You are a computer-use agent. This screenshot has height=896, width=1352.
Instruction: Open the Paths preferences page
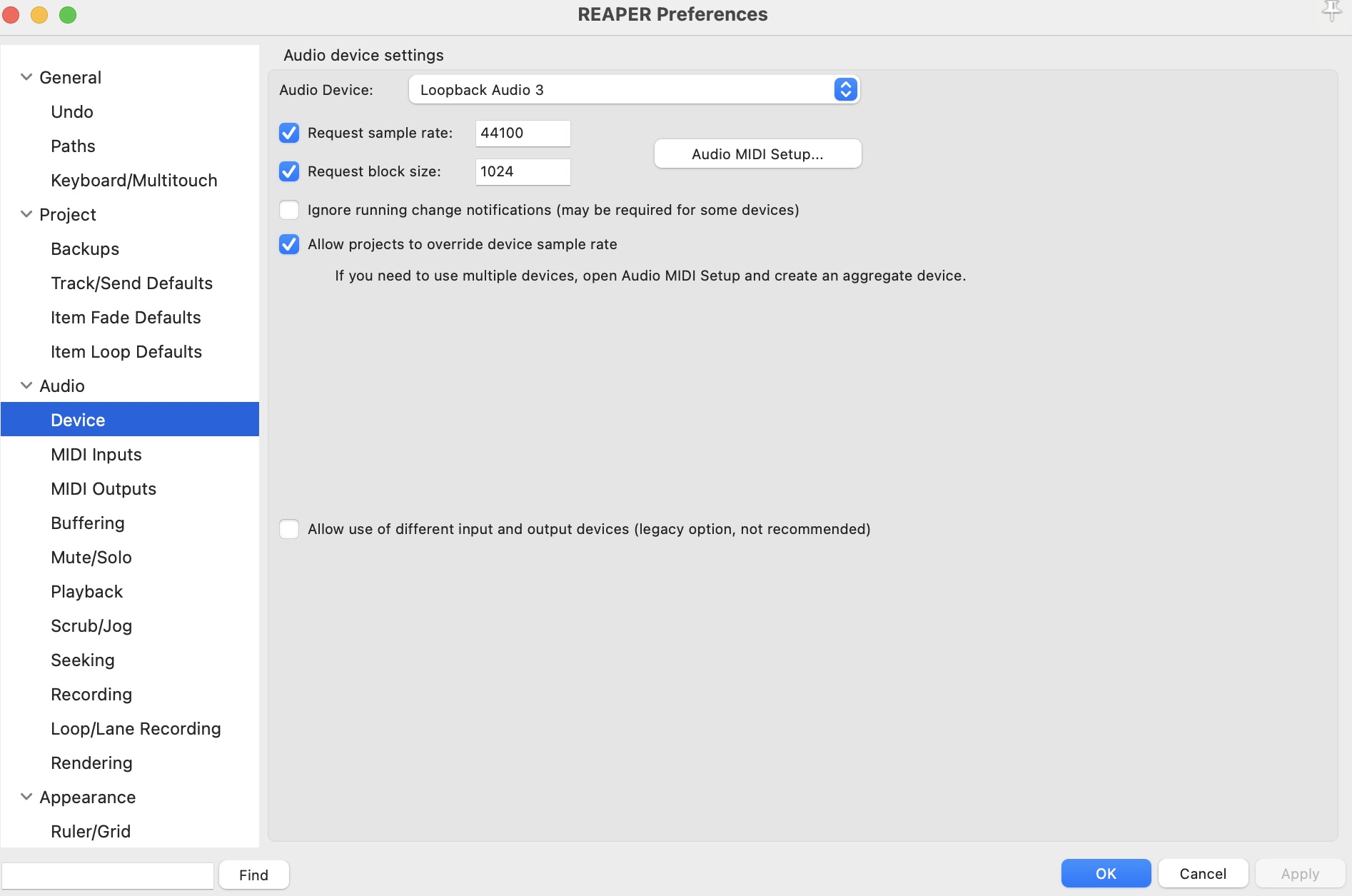click(73, 146)
